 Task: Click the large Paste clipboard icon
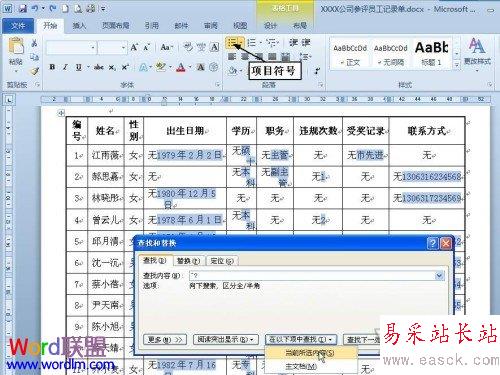(x=16, y=46)
